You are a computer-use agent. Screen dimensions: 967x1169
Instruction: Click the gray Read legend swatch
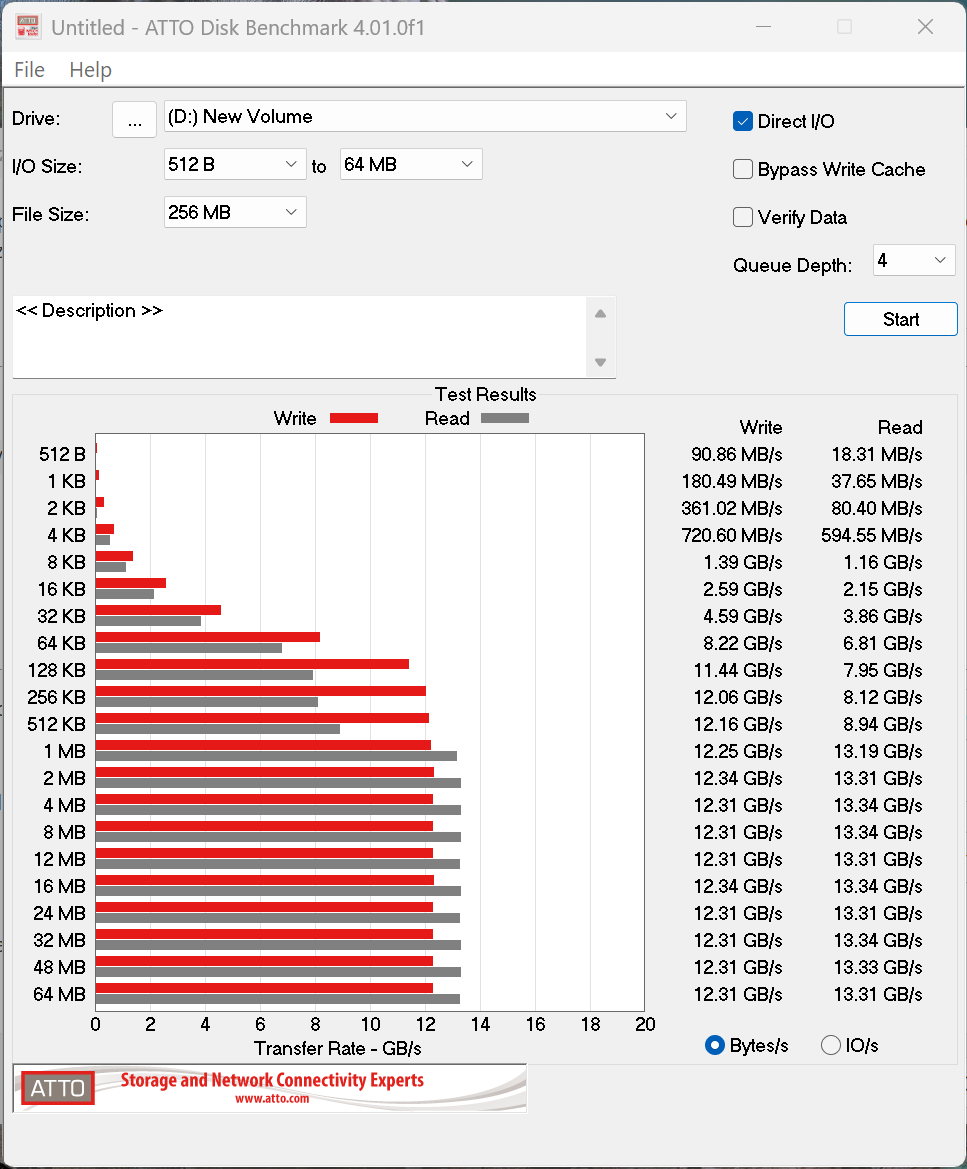click(x=505, y=418)
